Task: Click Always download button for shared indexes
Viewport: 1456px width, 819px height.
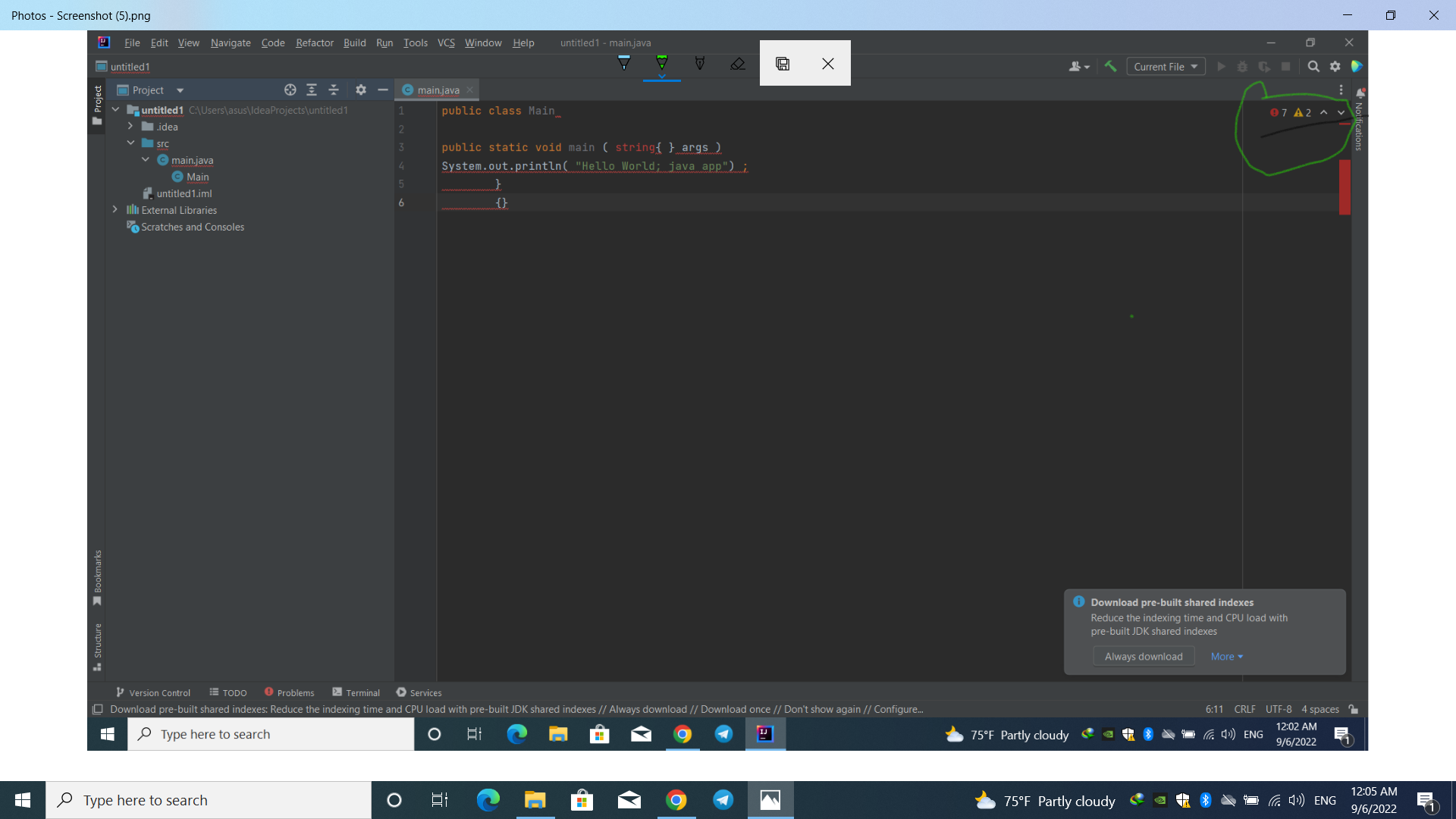Action: 1143,655
